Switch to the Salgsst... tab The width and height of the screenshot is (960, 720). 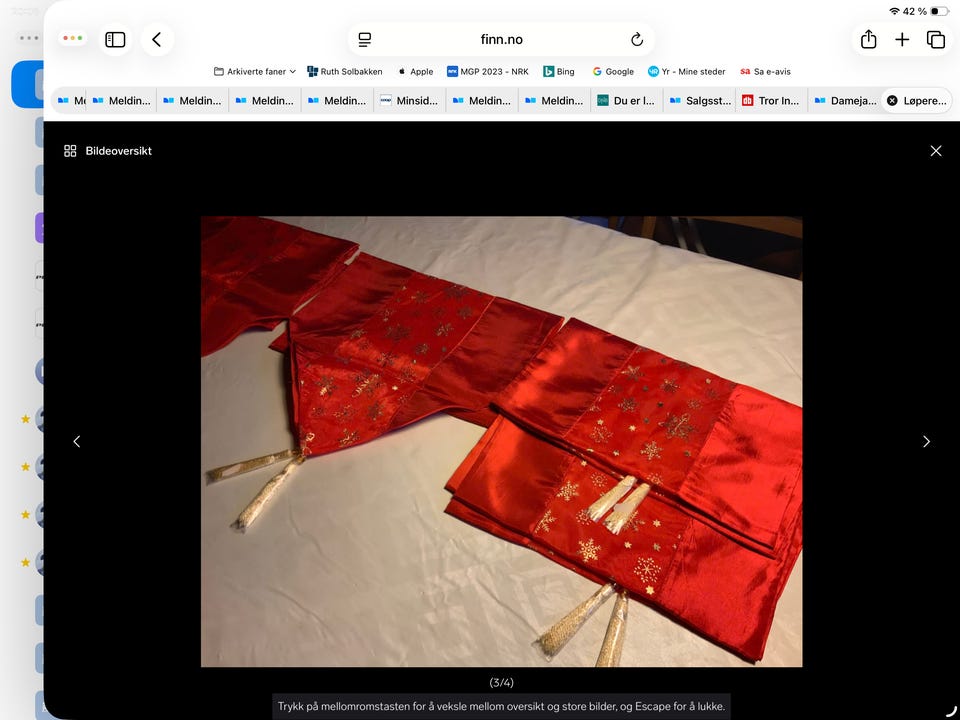point(700,100)
